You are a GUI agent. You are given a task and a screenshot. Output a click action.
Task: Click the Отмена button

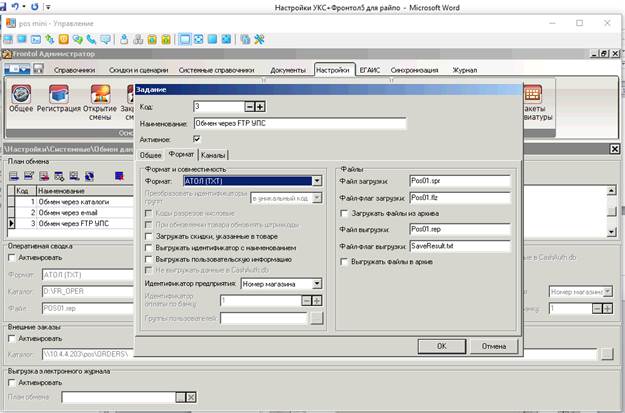tap(494, 346)
